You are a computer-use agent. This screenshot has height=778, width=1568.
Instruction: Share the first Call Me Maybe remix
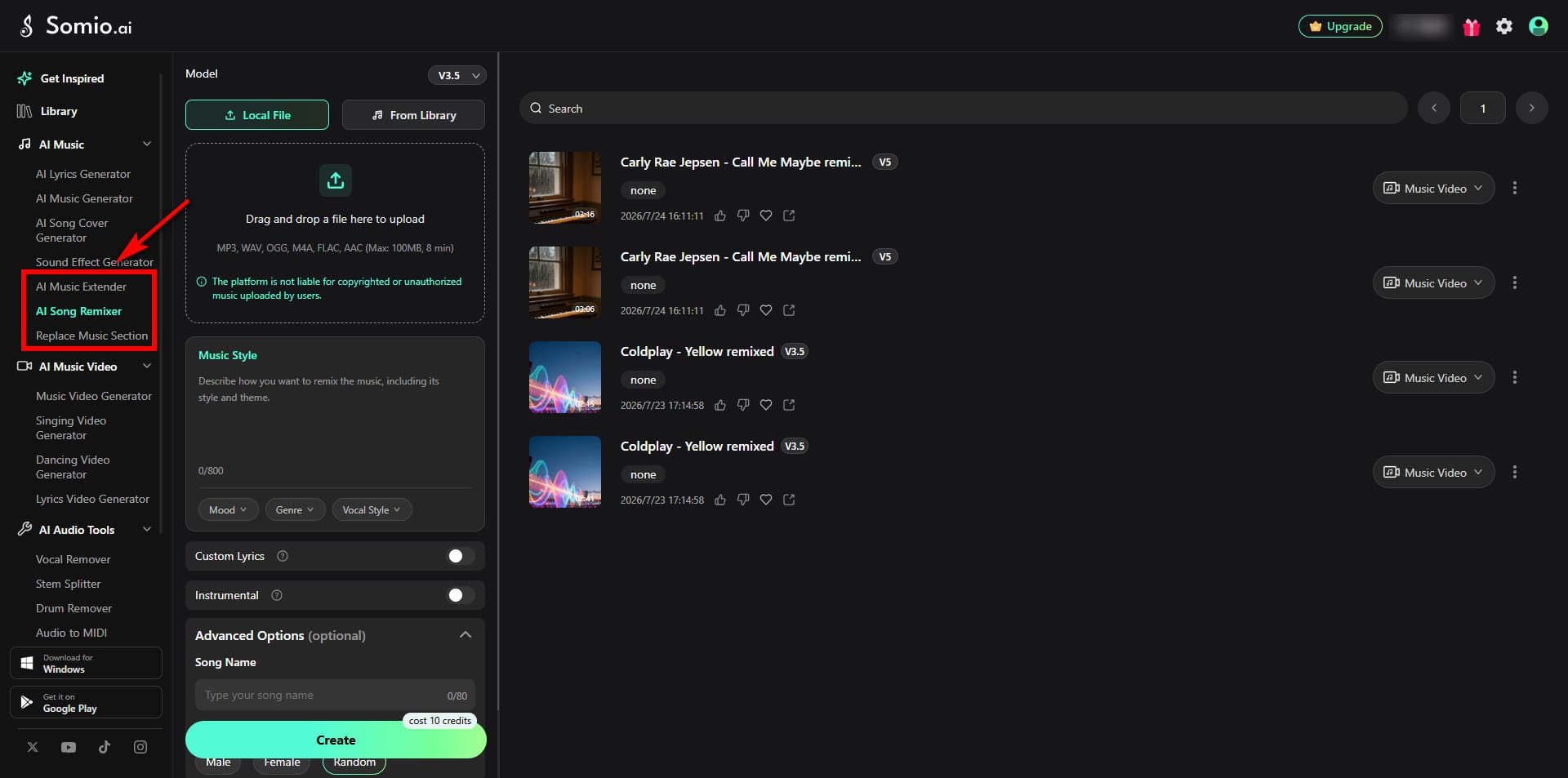coord(789,216)
